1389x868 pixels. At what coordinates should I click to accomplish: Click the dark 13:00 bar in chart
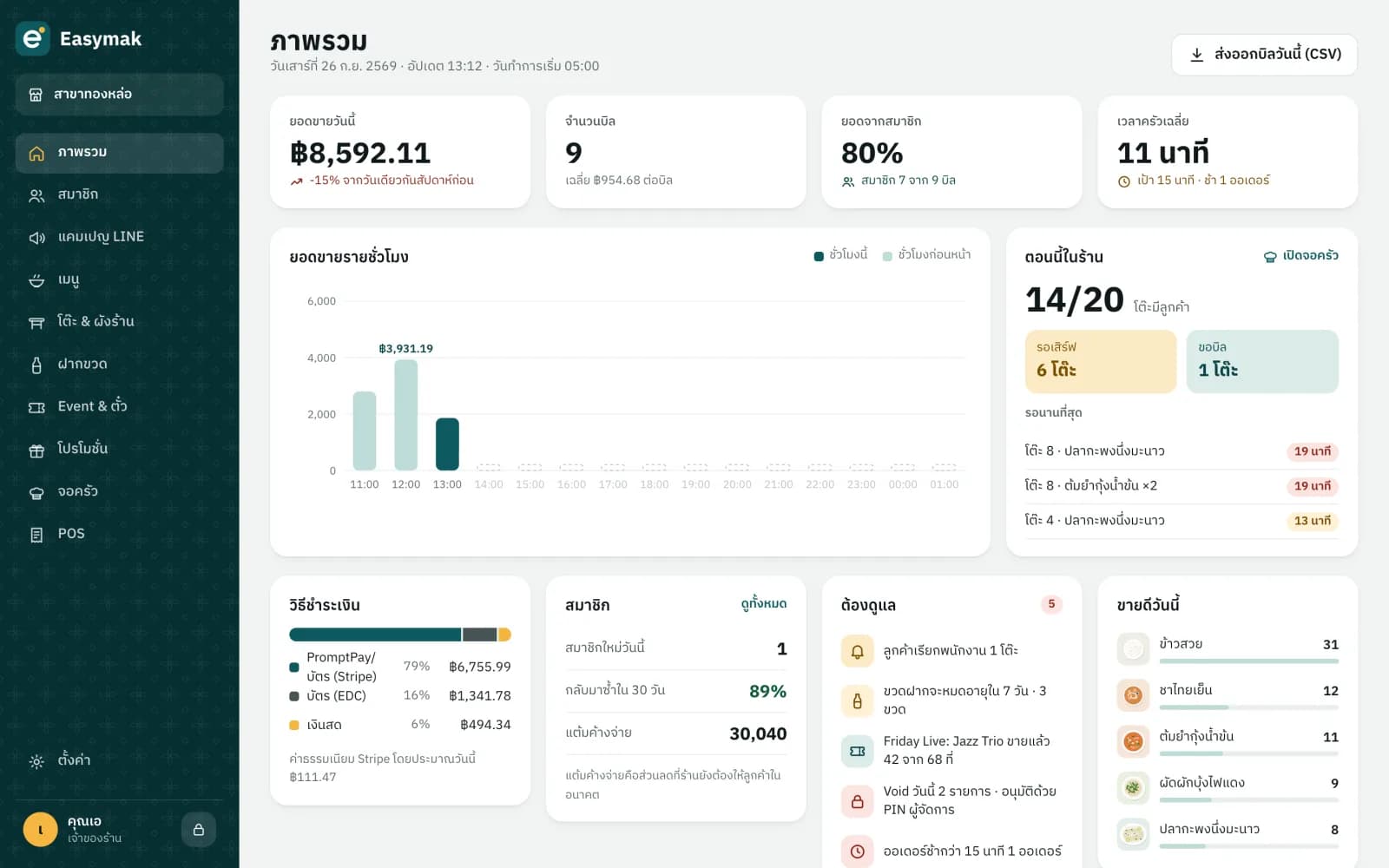tap(447, 444)
